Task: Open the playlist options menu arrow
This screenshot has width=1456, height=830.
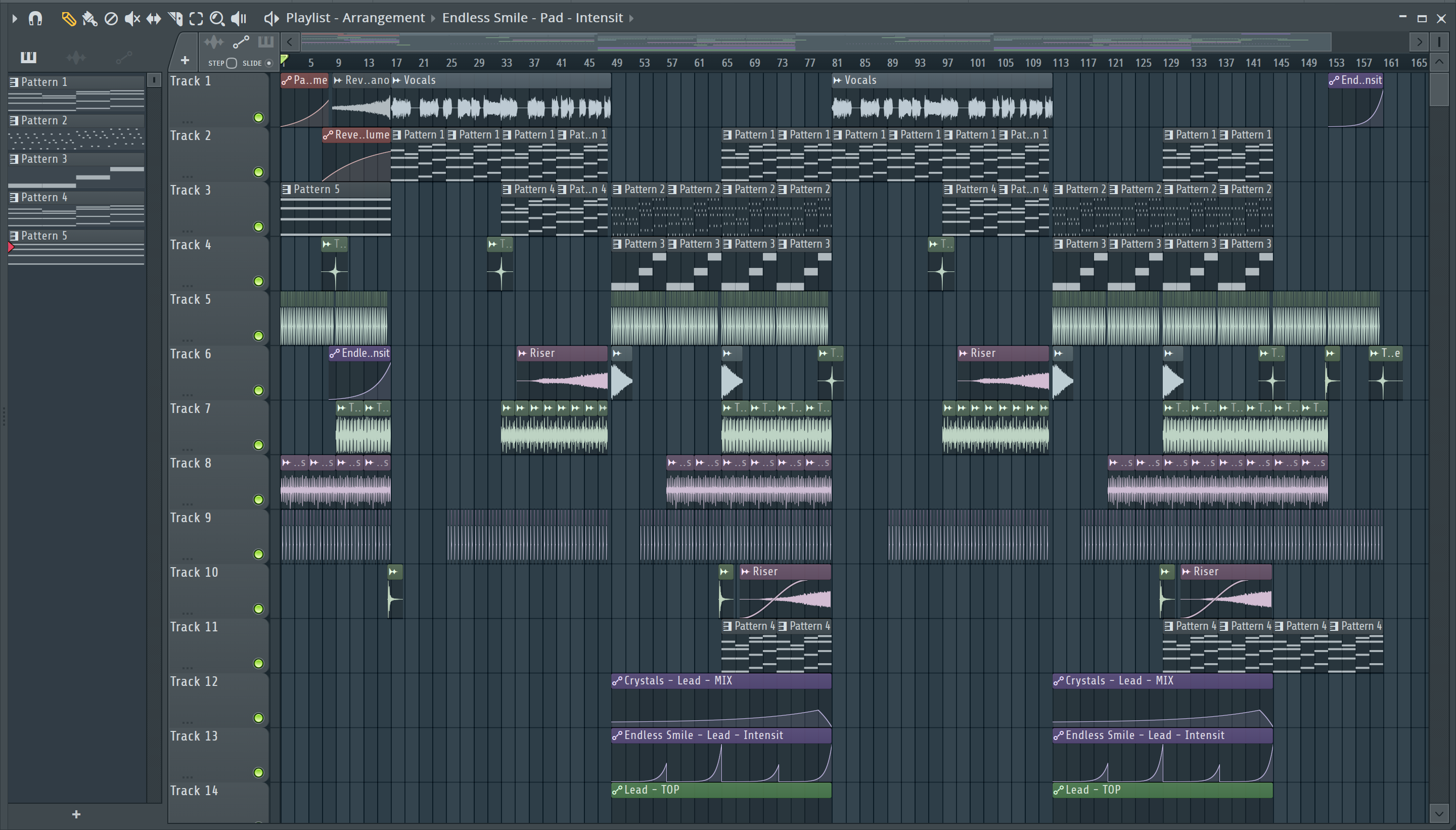Action: click(x=15, y=18)
